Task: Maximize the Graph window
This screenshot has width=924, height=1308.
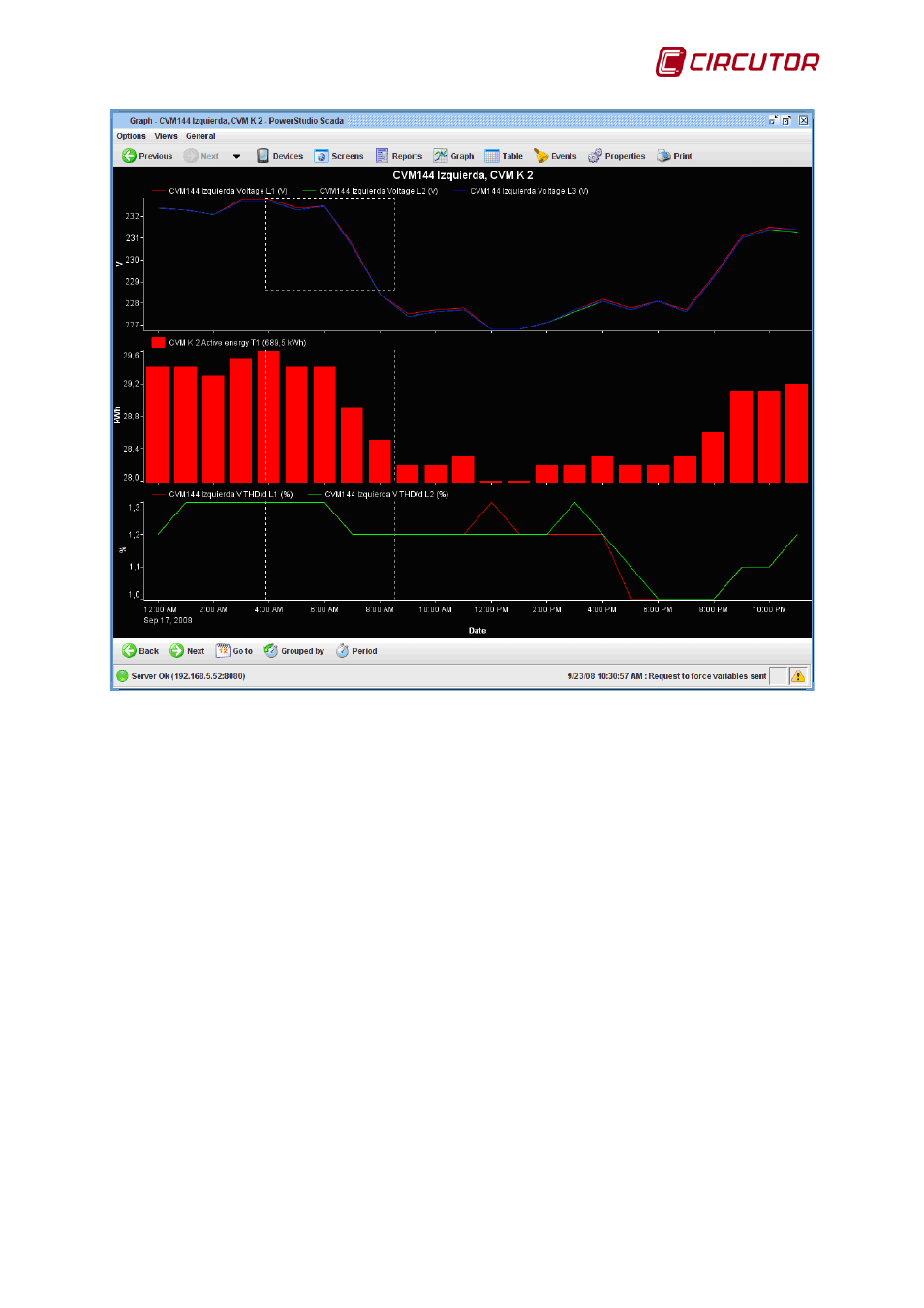Action: [787, 121]
